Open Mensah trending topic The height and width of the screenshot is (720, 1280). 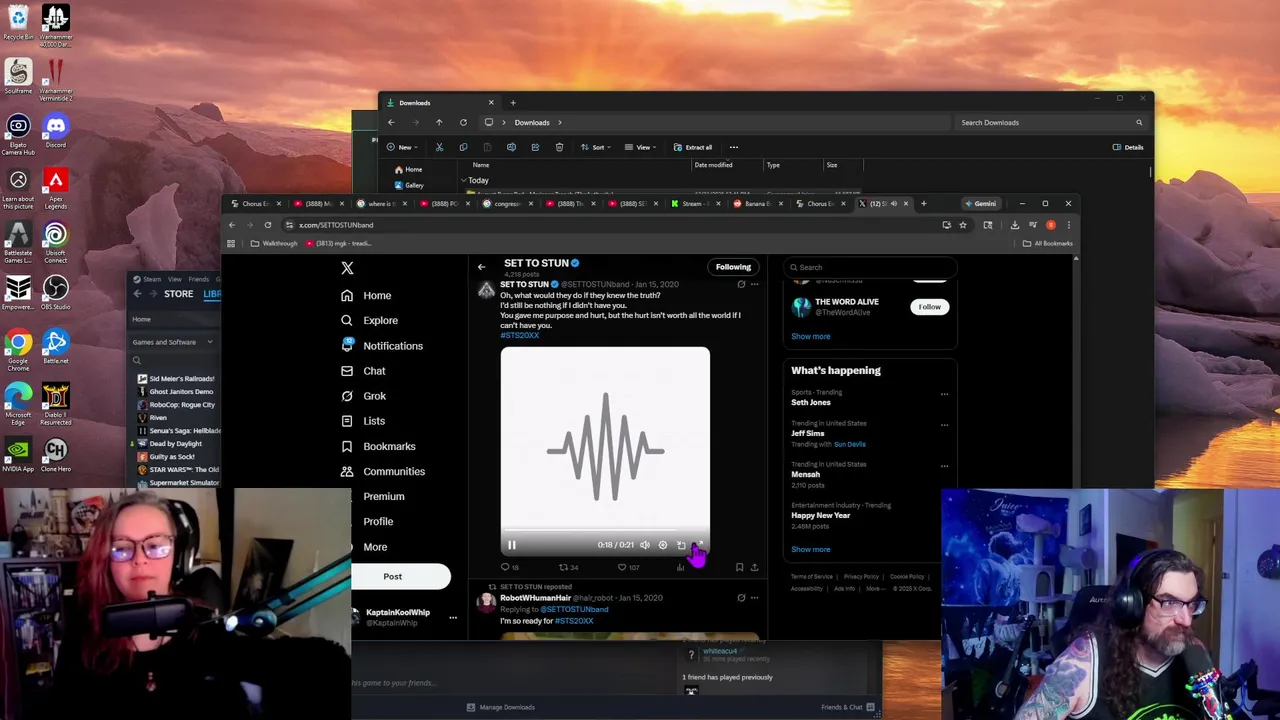pos(806,474)
